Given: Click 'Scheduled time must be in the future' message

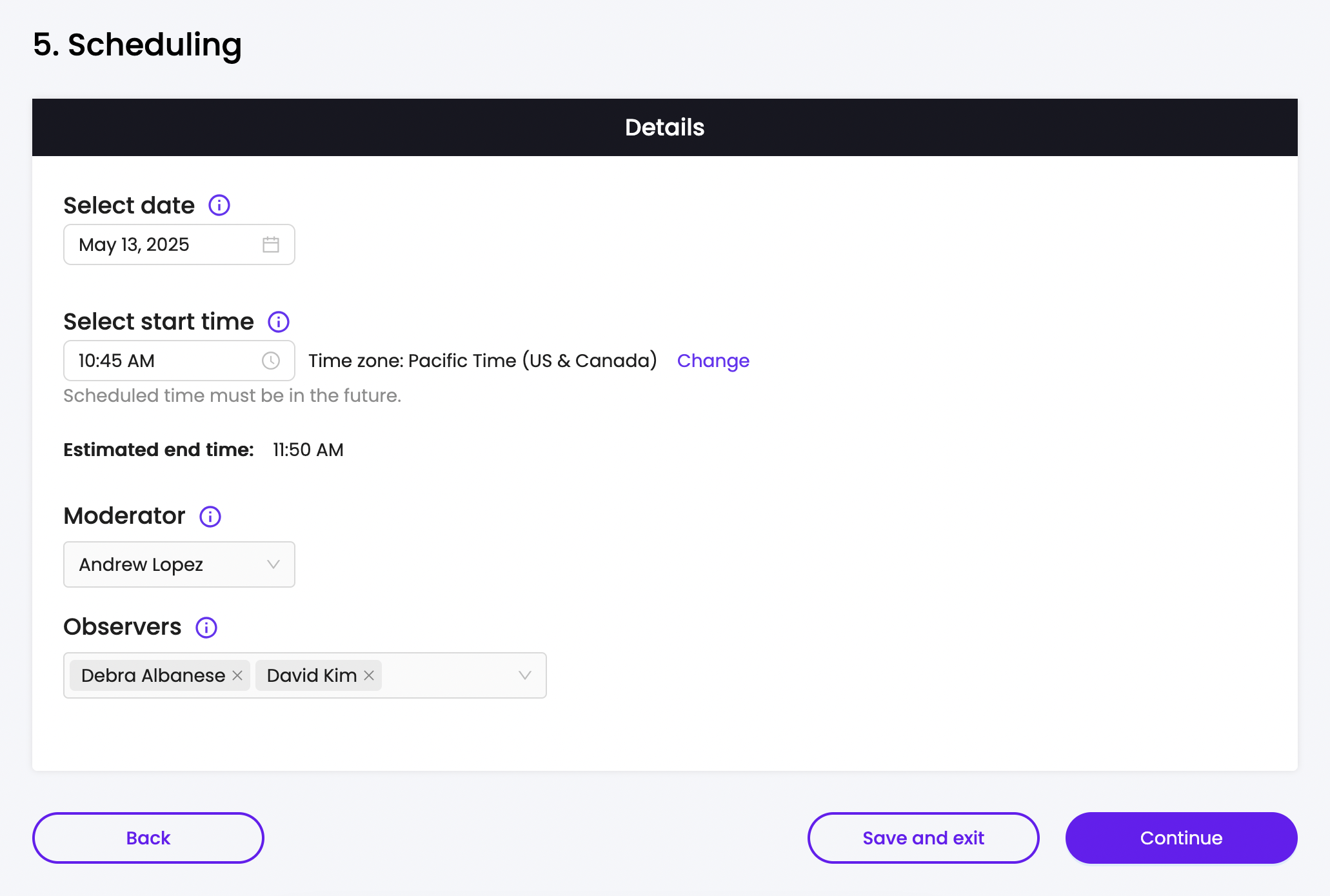Looking at the screenshot, I should tap(232, 395).
